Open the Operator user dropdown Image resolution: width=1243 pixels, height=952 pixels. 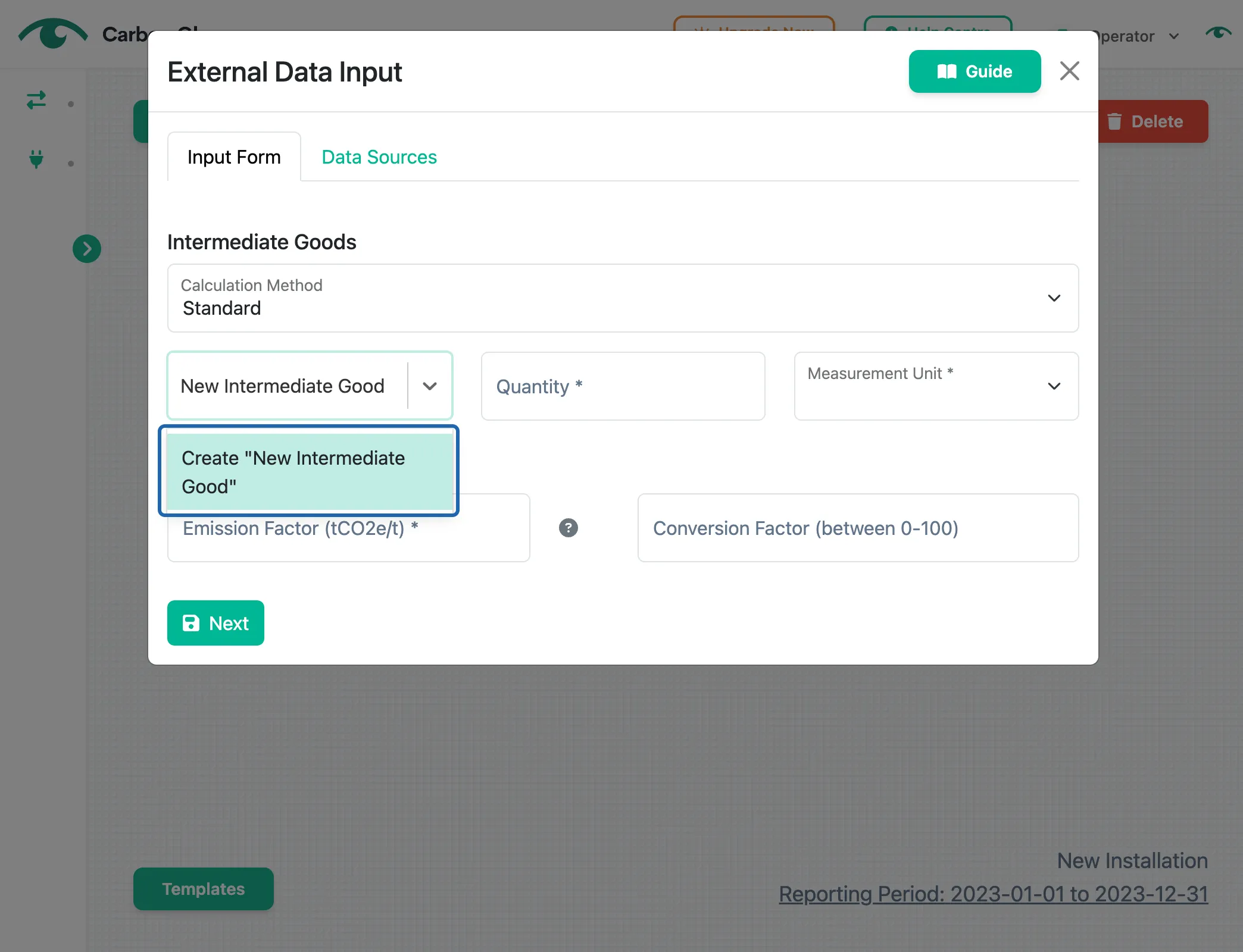point(1137,36)
